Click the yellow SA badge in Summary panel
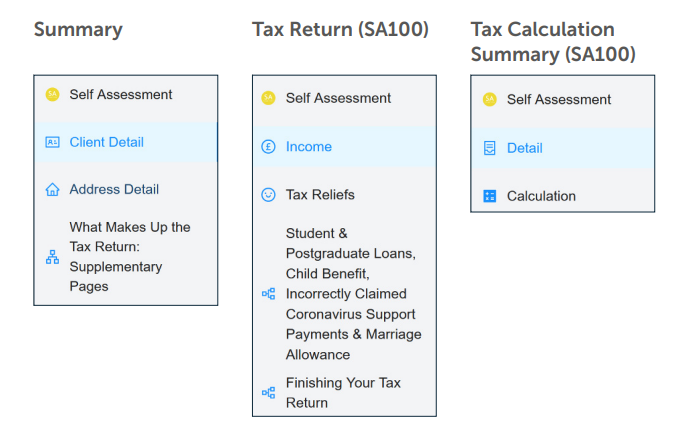 pyautogui.click(x=52, y=94)
